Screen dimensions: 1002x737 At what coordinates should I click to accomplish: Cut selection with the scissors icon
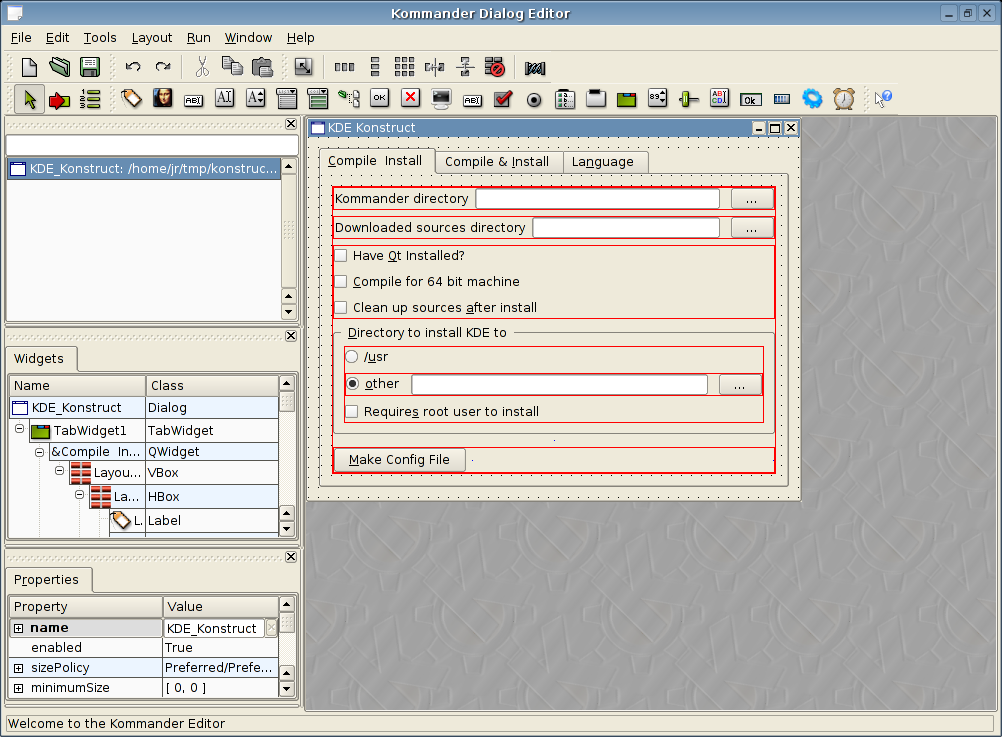point(202,66)
